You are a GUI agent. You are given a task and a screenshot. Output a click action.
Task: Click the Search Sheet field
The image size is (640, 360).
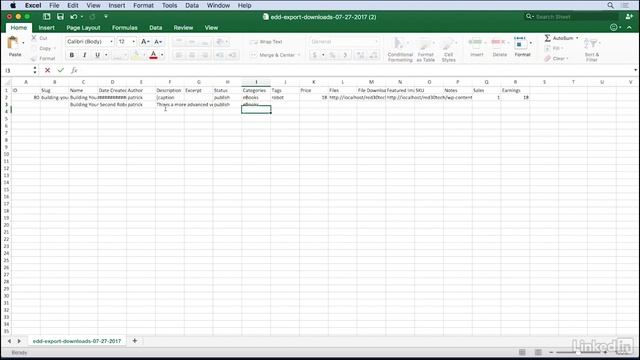tap(571, 17)
